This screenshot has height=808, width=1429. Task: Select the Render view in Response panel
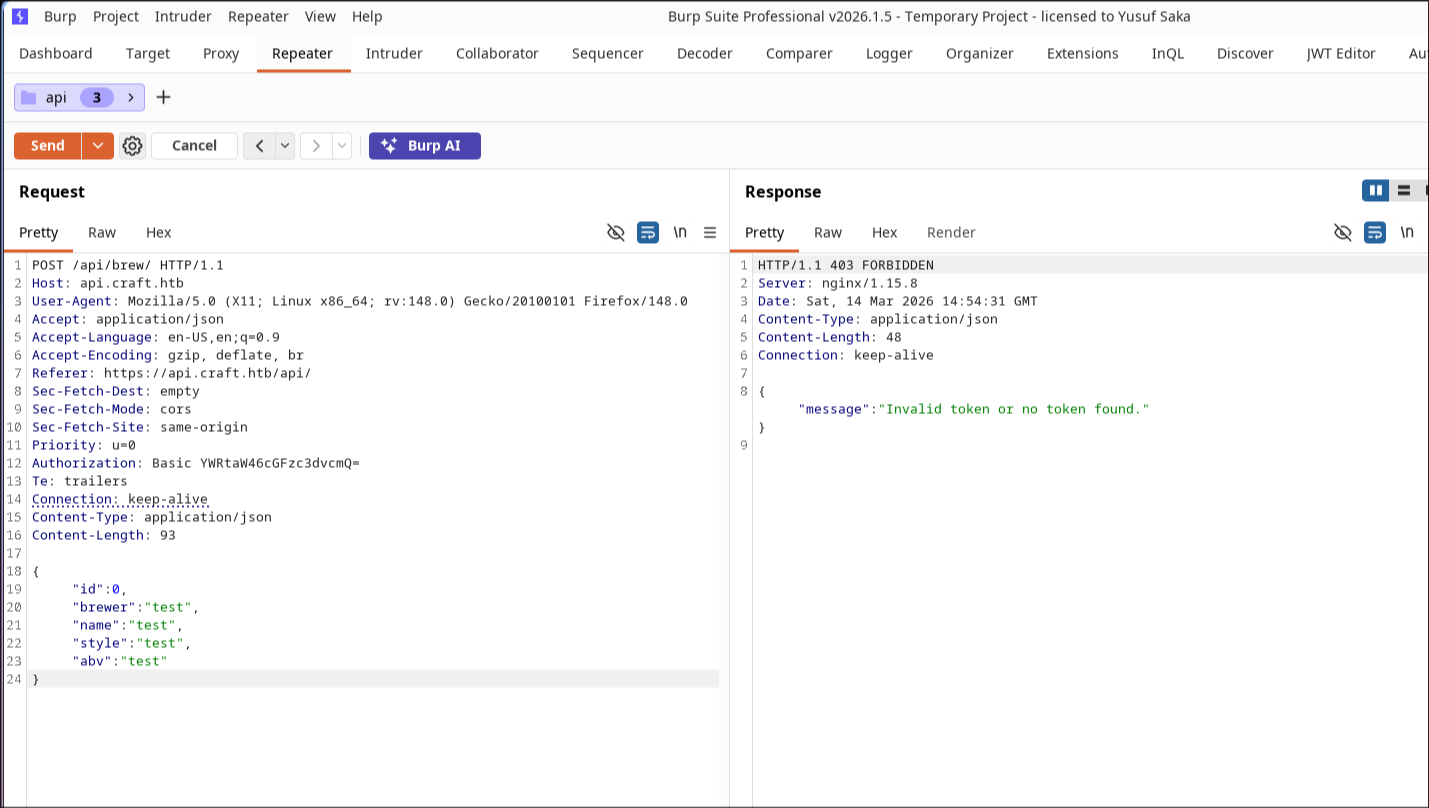pos(951,232)
